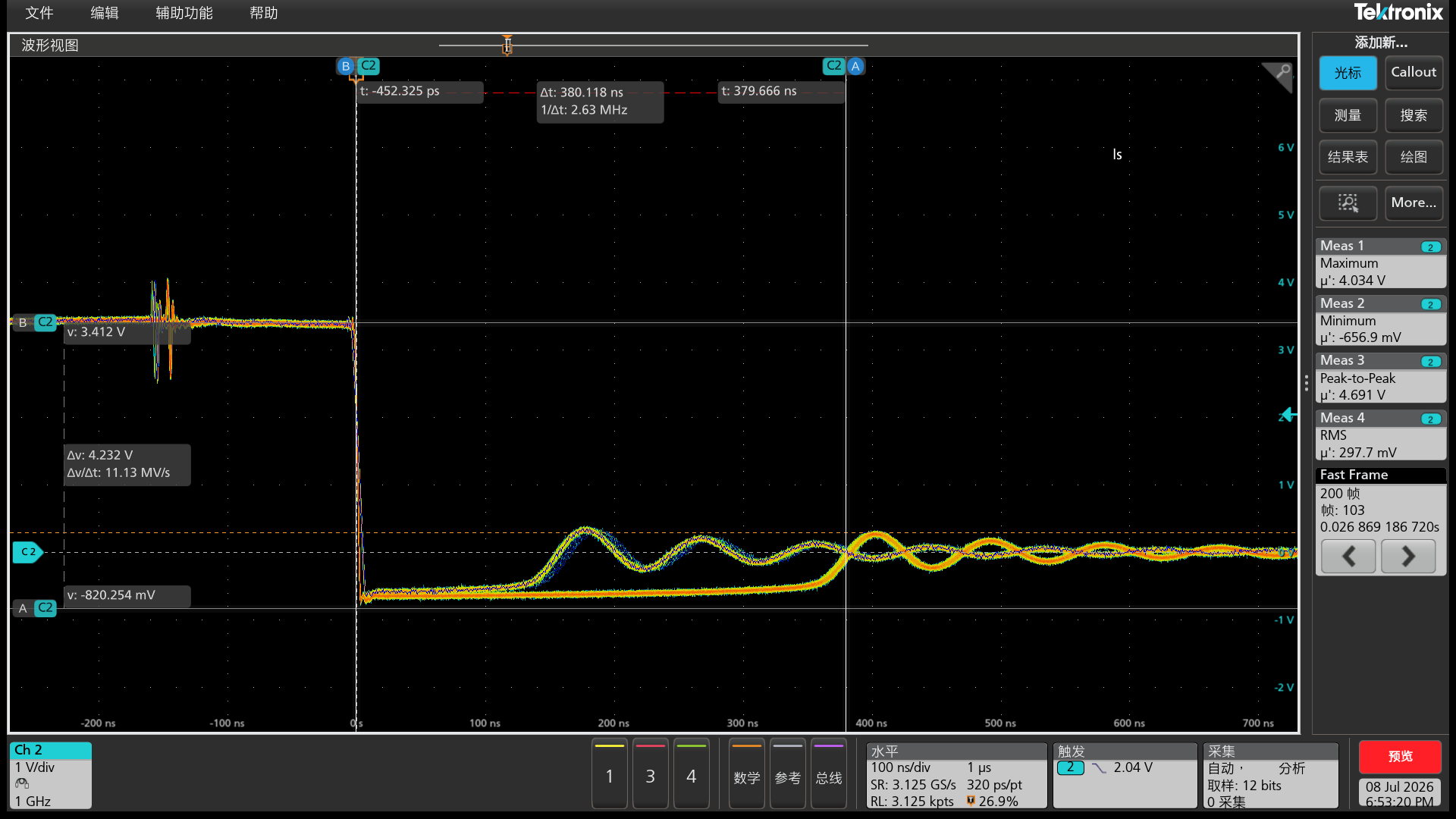
Task: Turn on channel 4
Action: click(x=692, y=775)
